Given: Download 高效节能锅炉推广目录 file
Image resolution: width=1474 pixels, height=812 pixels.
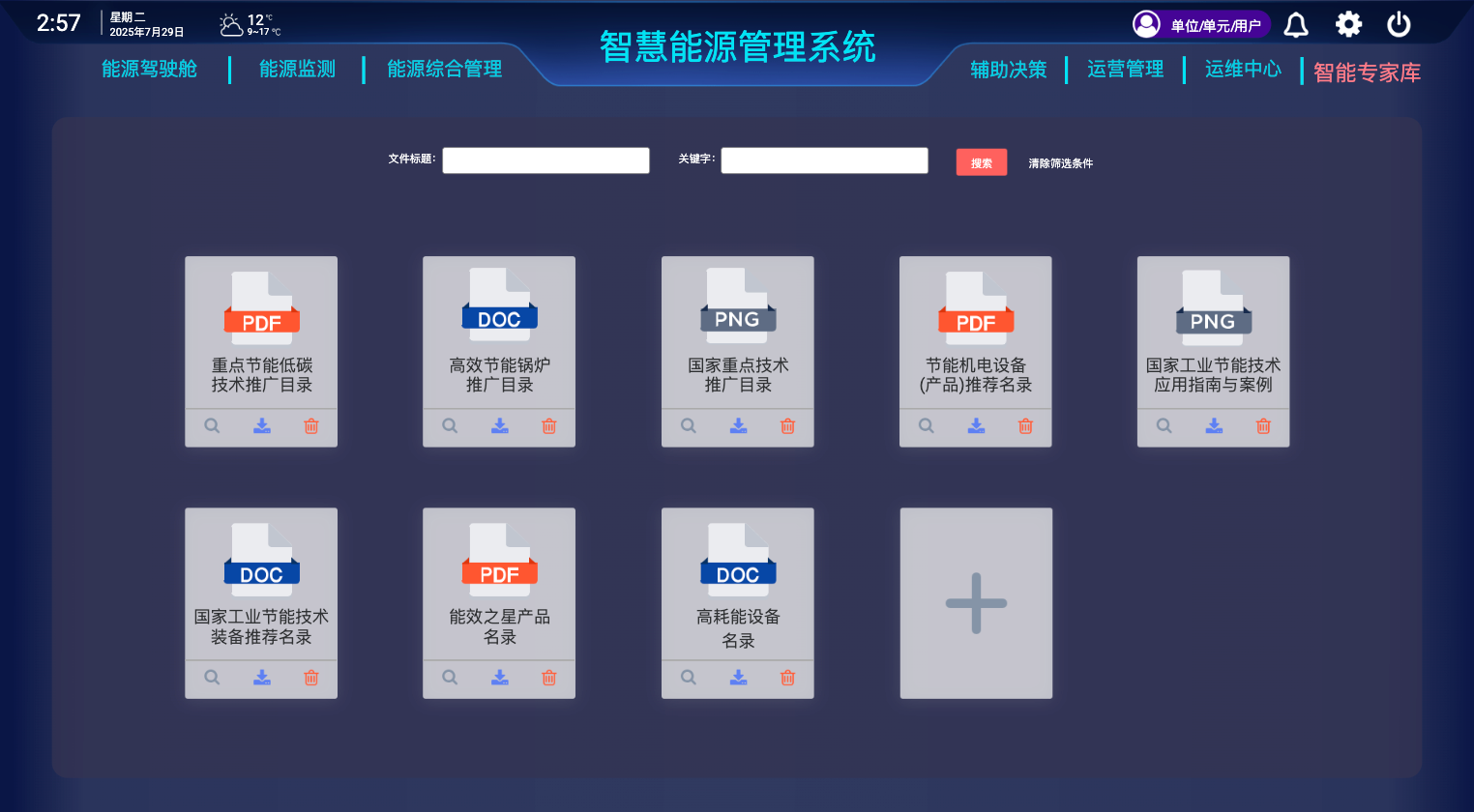Looking at the screenshot, I should tap(500, 425).
